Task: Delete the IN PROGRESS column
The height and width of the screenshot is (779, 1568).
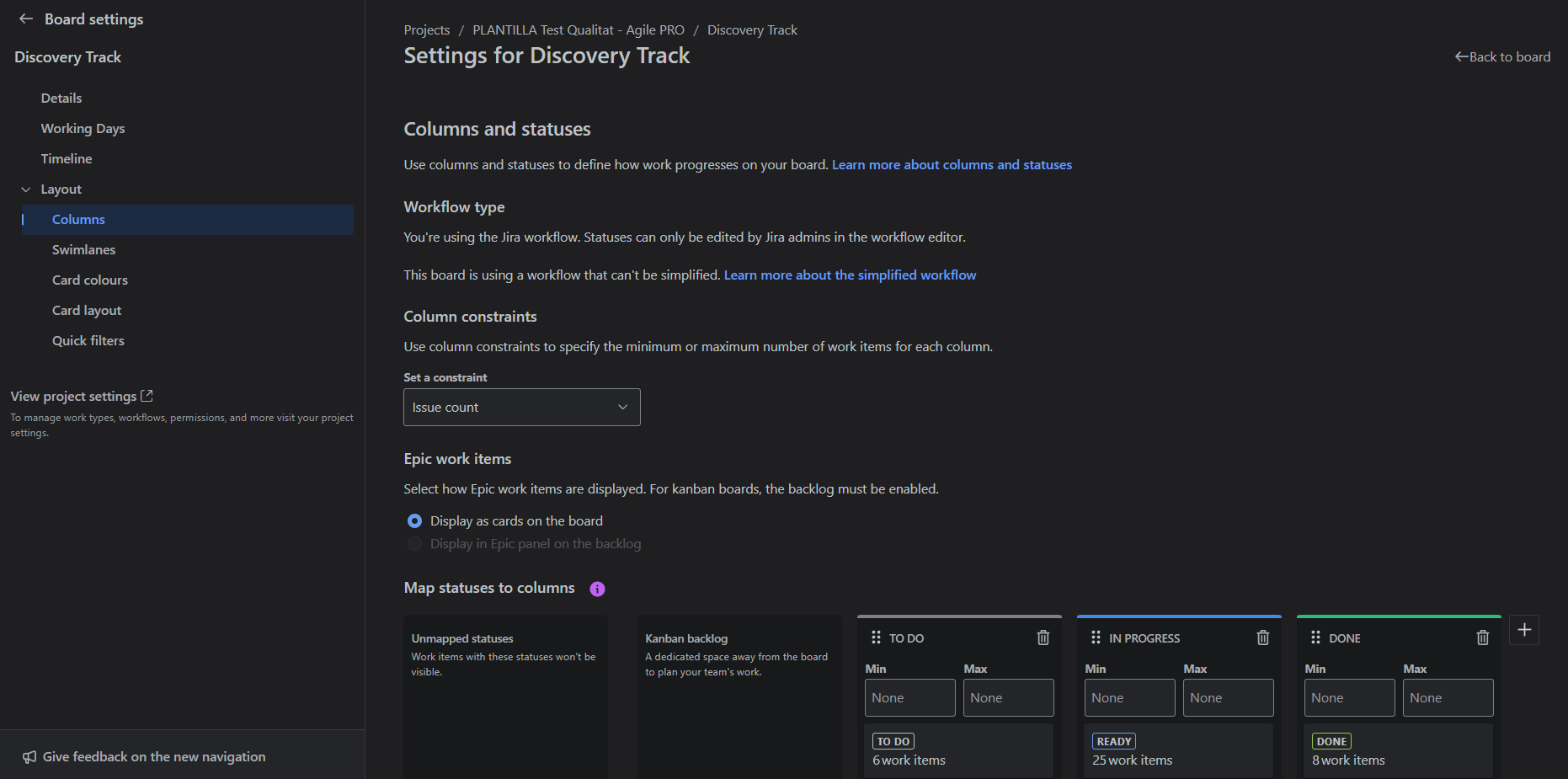Action: pos(1263,638)
